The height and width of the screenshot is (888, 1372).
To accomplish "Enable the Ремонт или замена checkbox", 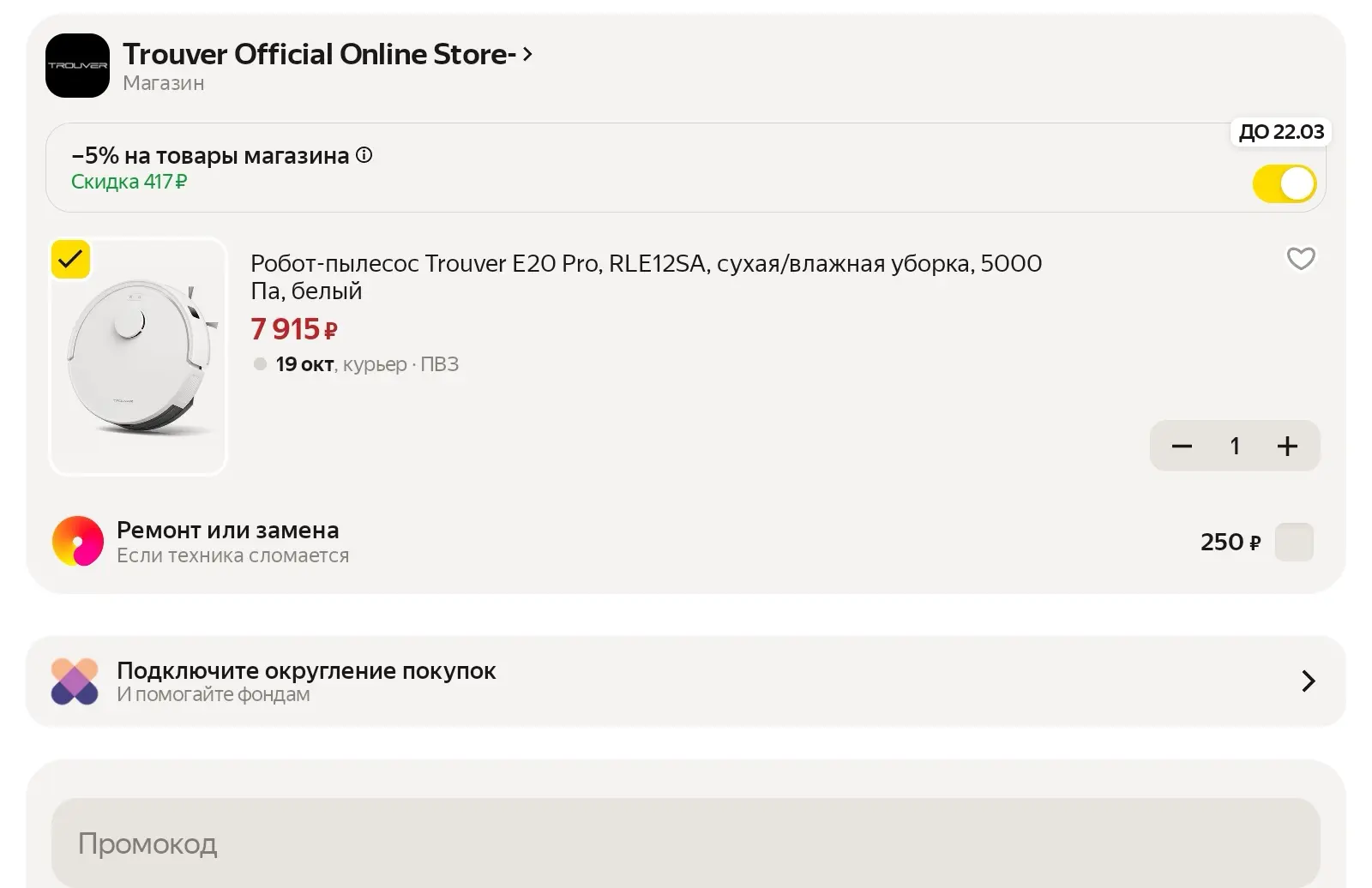I will tap(1294, 542).
